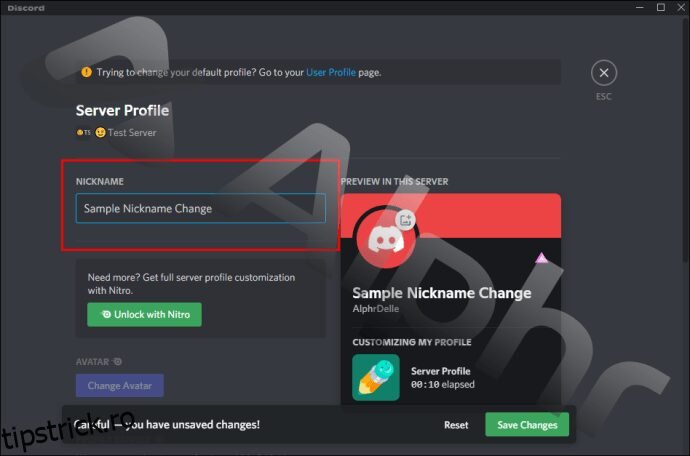Viewport: 690px width, 456px height.
Task: Click the 'Test Server' name text
Action: 132,132
